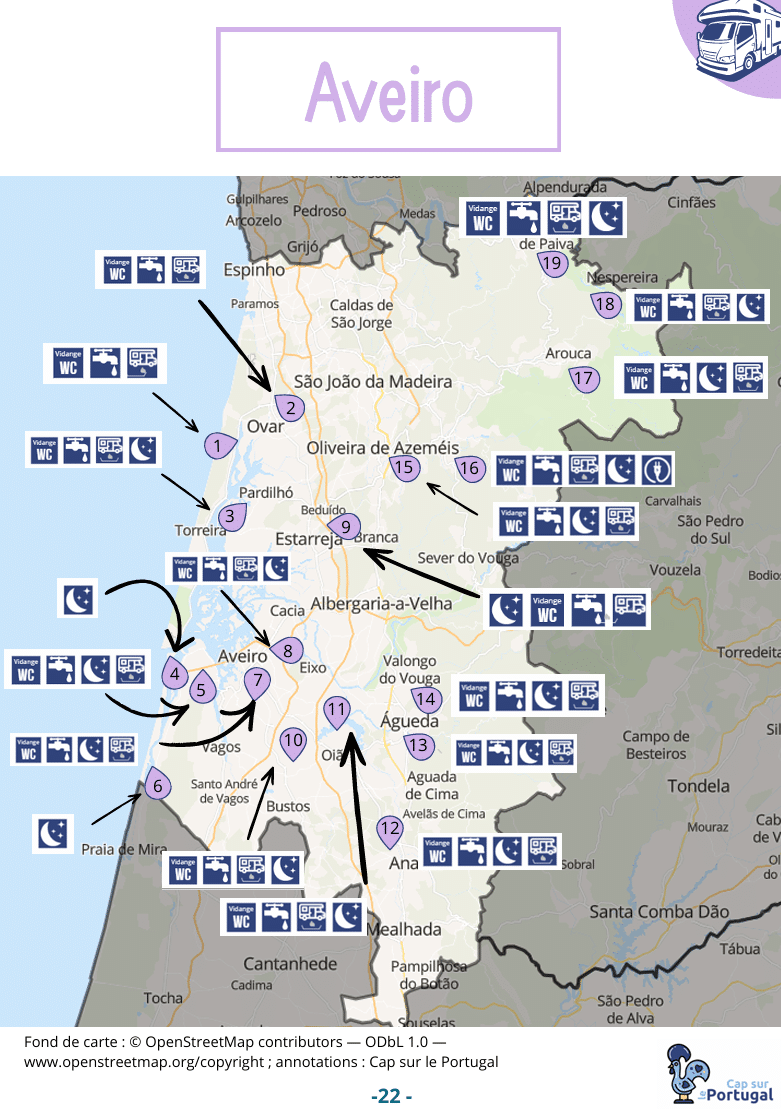Click the www.openstreetmap.org/copyright link text
Image resolution: width=781 pixels, height=1114 pixels.
pyautogui.click(x=144, y=1062)
